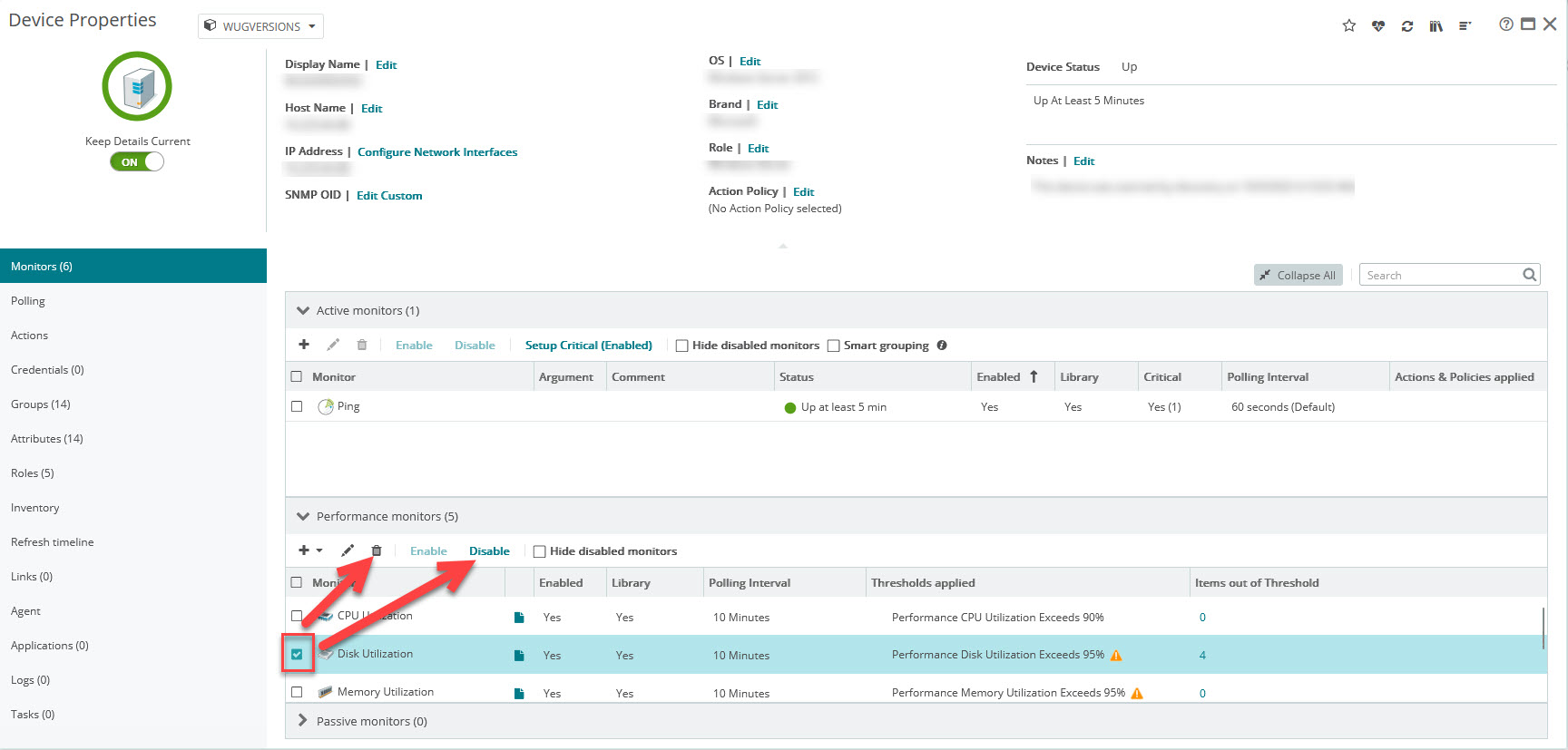Open Configure Network Interfaces link
This screenshot has width=1568, height=750.
point(437,151)
